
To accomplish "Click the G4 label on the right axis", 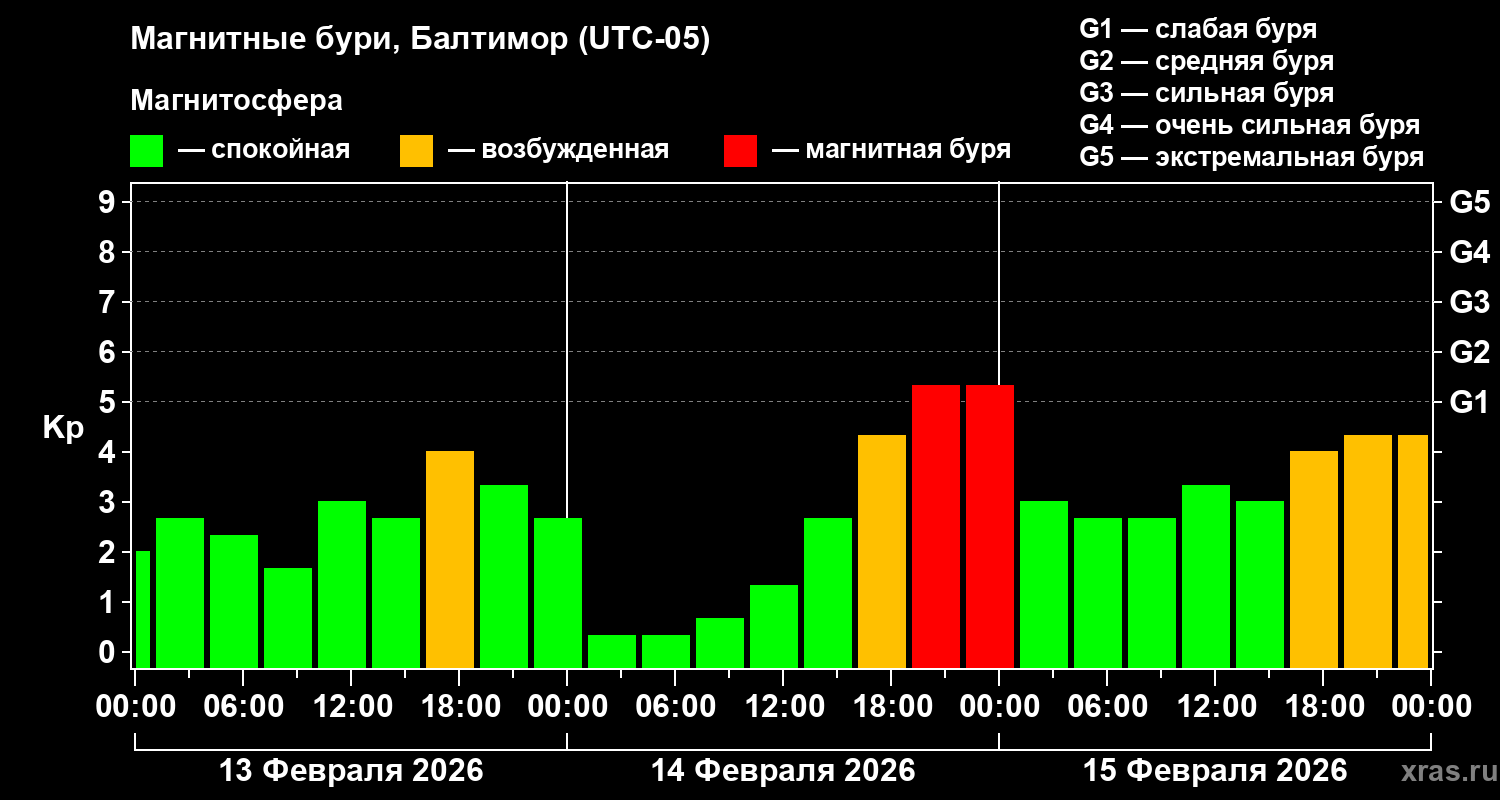I will [x=1469, y=252].
